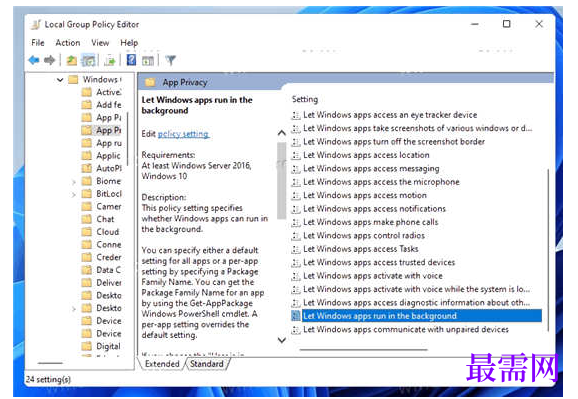Click the Local Group Policy Editor title icon
The image size is (578, 399).
(36, 24)
